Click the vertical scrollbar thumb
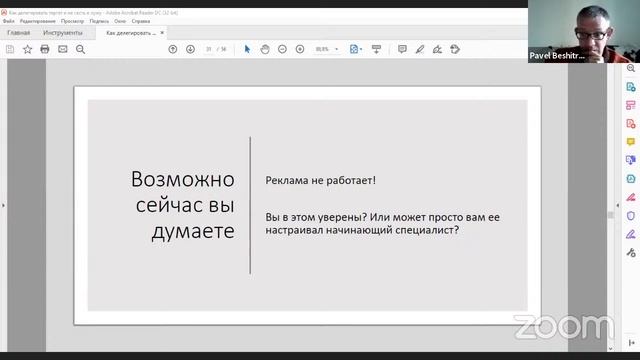640x360 pixels. pos(611,215)
